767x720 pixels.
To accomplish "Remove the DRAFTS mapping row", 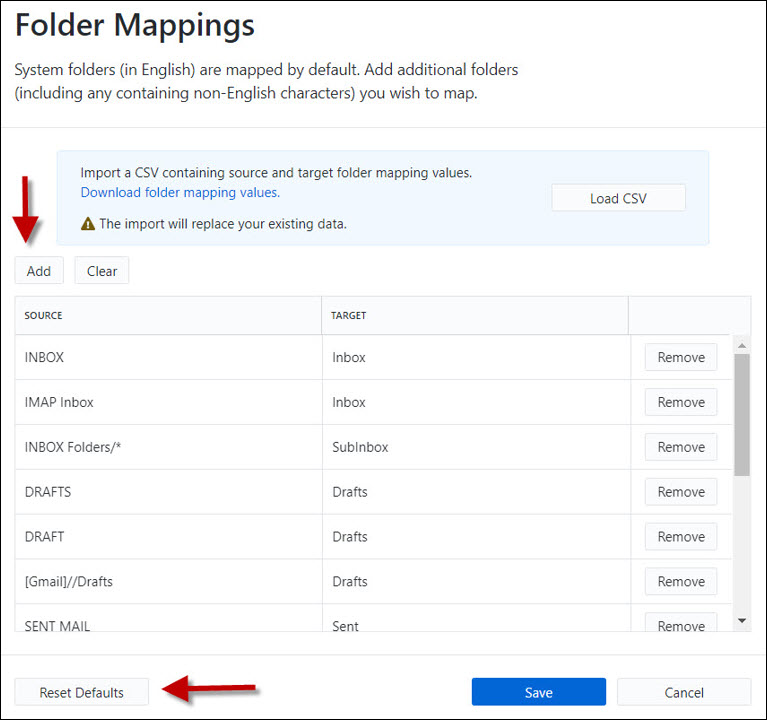I will tap(681, 492).
